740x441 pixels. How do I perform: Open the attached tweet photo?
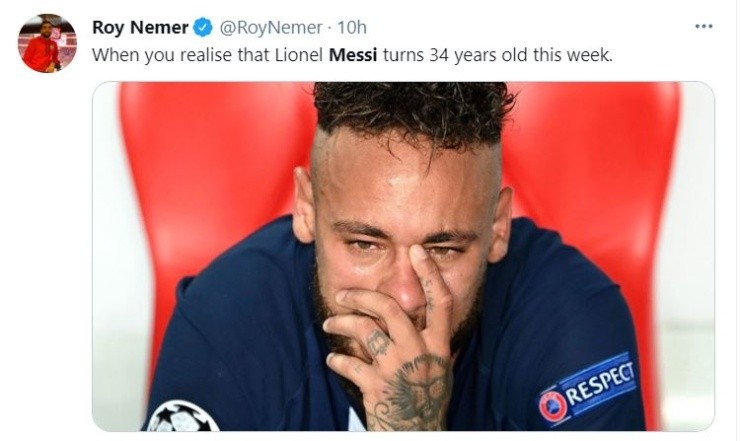click(403, 256)
